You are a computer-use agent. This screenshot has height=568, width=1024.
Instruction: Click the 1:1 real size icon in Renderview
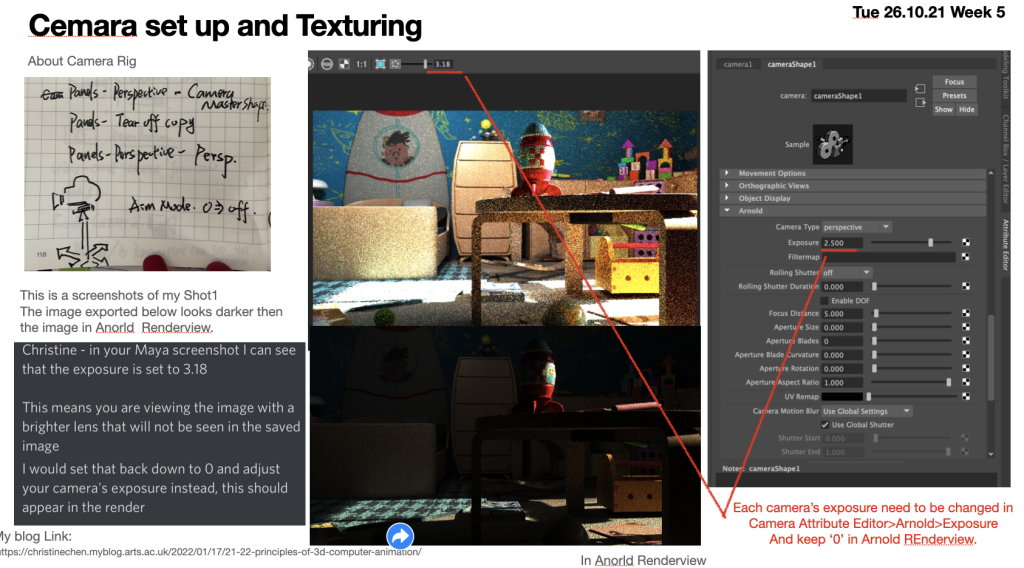tap(361, 64)
